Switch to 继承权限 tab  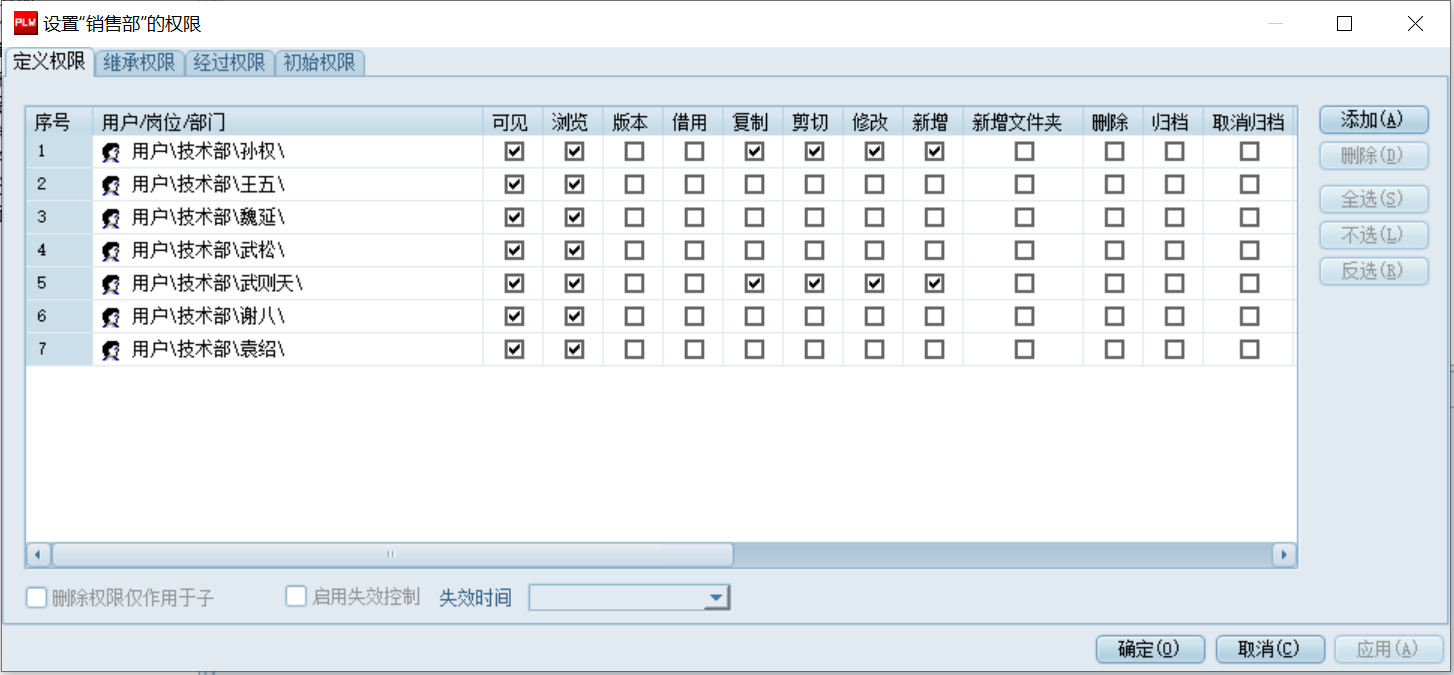pyautogui.click(x=139, y=63)
